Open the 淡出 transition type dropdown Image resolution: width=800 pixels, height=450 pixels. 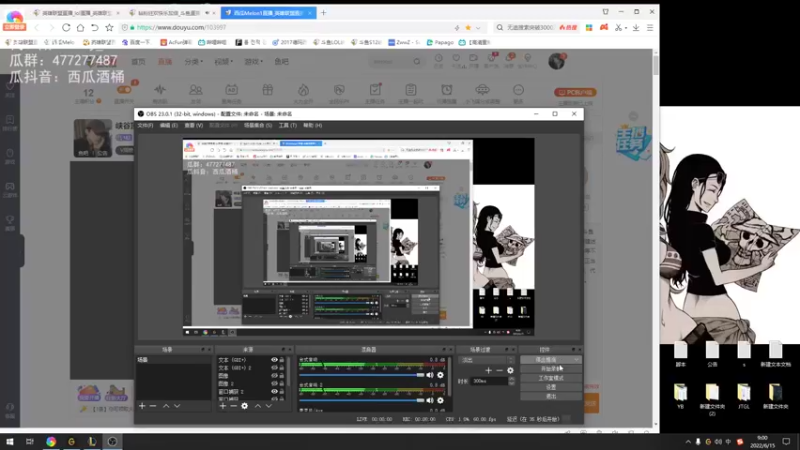[x=487, y=360]
